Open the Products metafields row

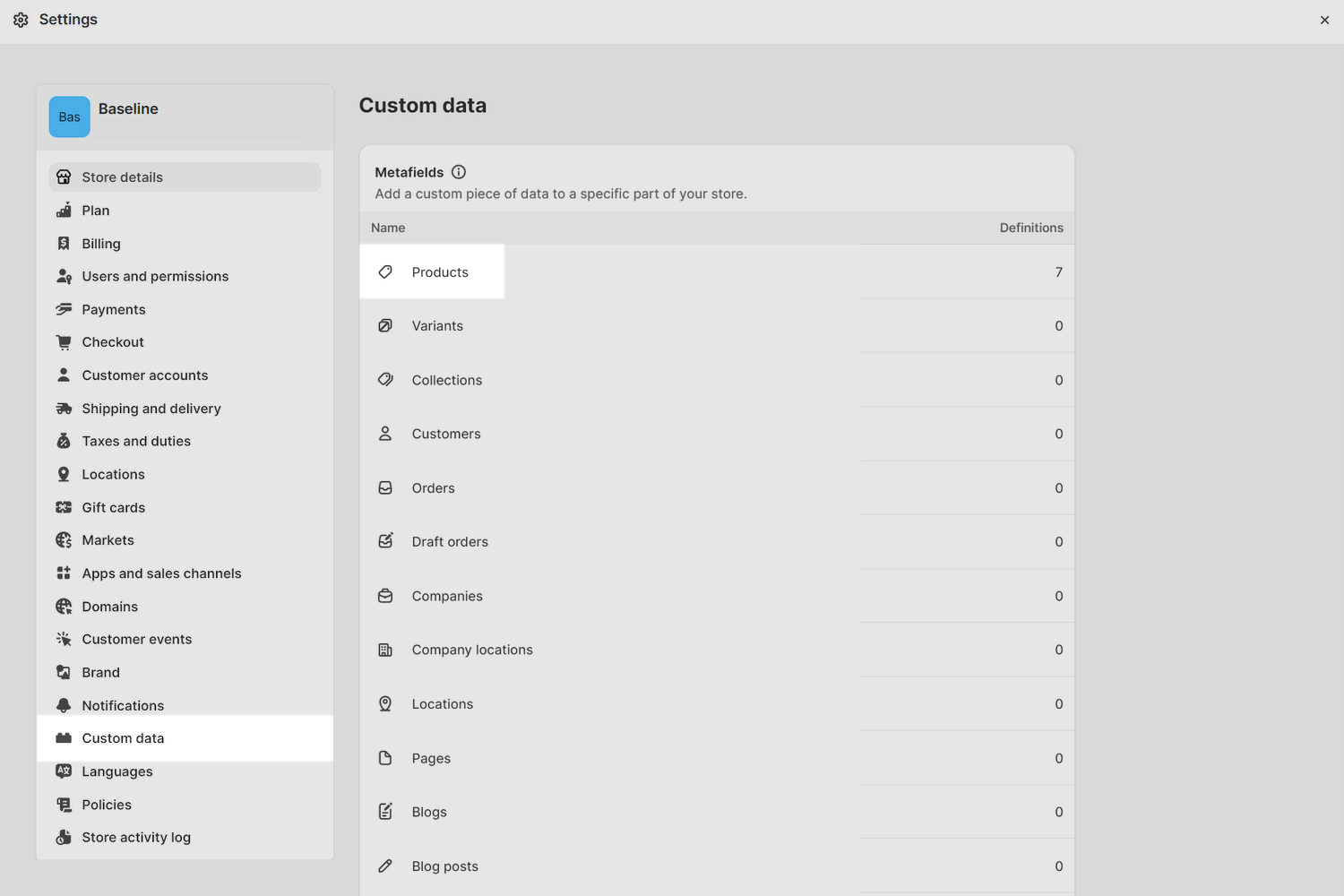(x=440, y=271)
